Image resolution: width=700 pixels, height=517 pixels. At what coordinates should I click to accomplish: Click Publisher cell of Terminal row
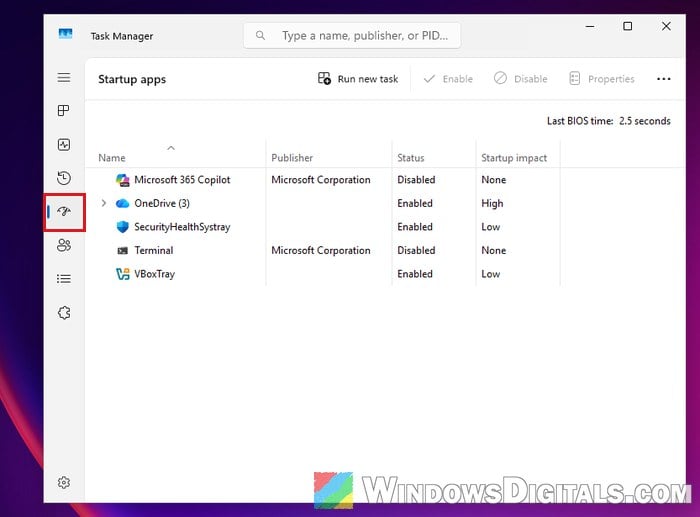click(x=321, y=250)
